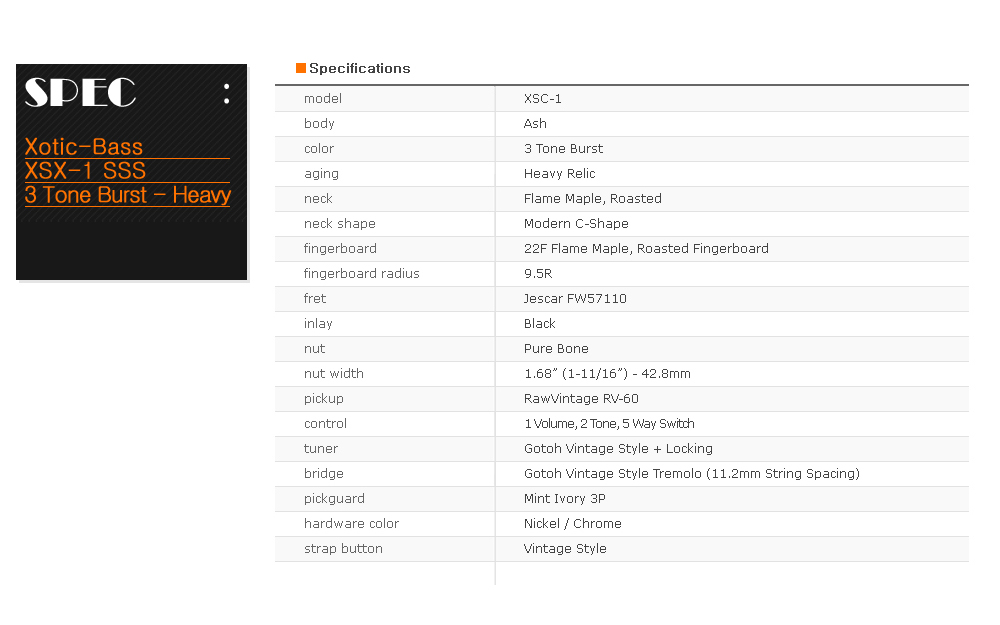Select the 'Heavy Relic' value
Image resolution: width=1000 pixels, height=625 pixels.
[559, 173]
